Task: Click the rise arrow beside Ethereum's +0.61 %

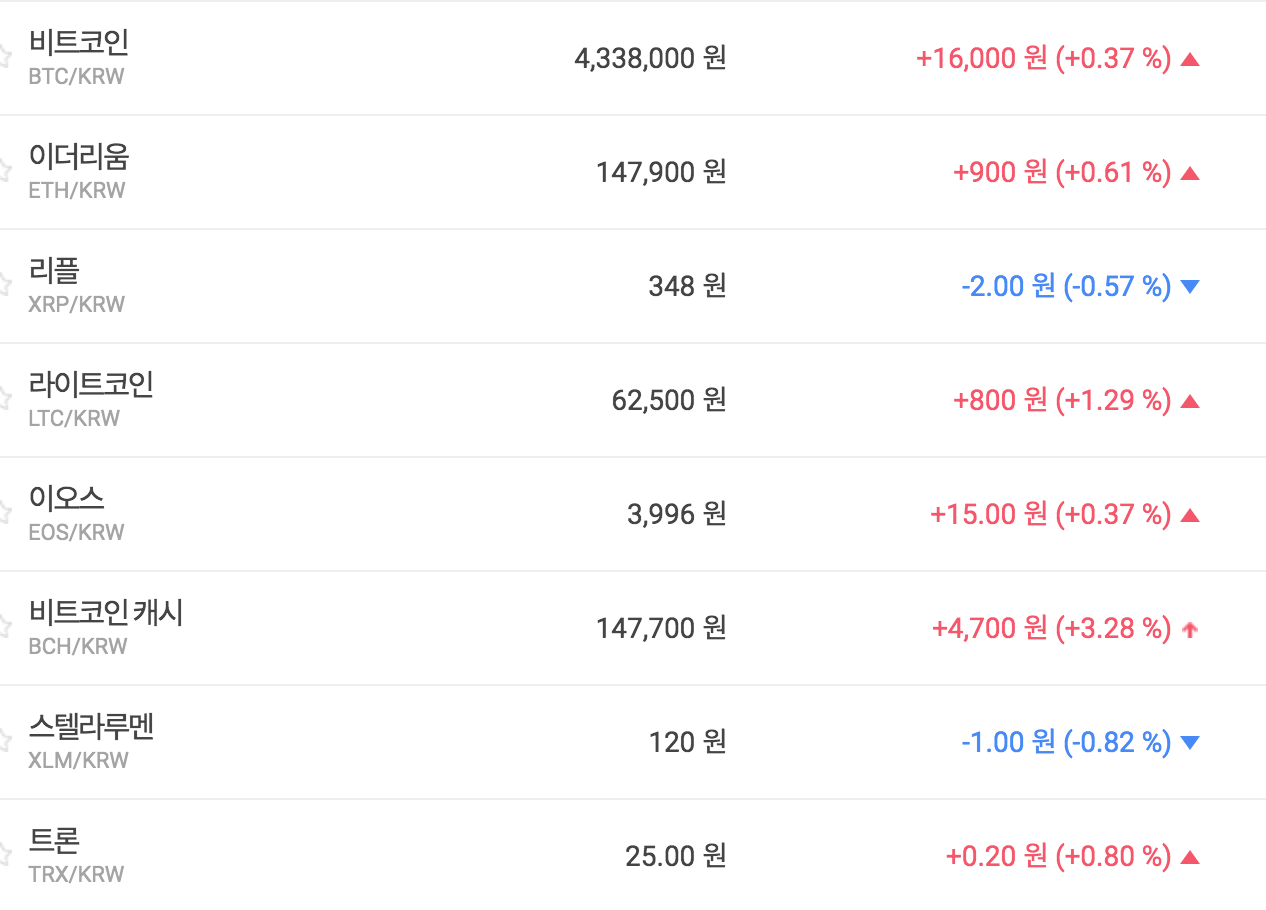Action: pyautogui.click(x=1189, y=173)
